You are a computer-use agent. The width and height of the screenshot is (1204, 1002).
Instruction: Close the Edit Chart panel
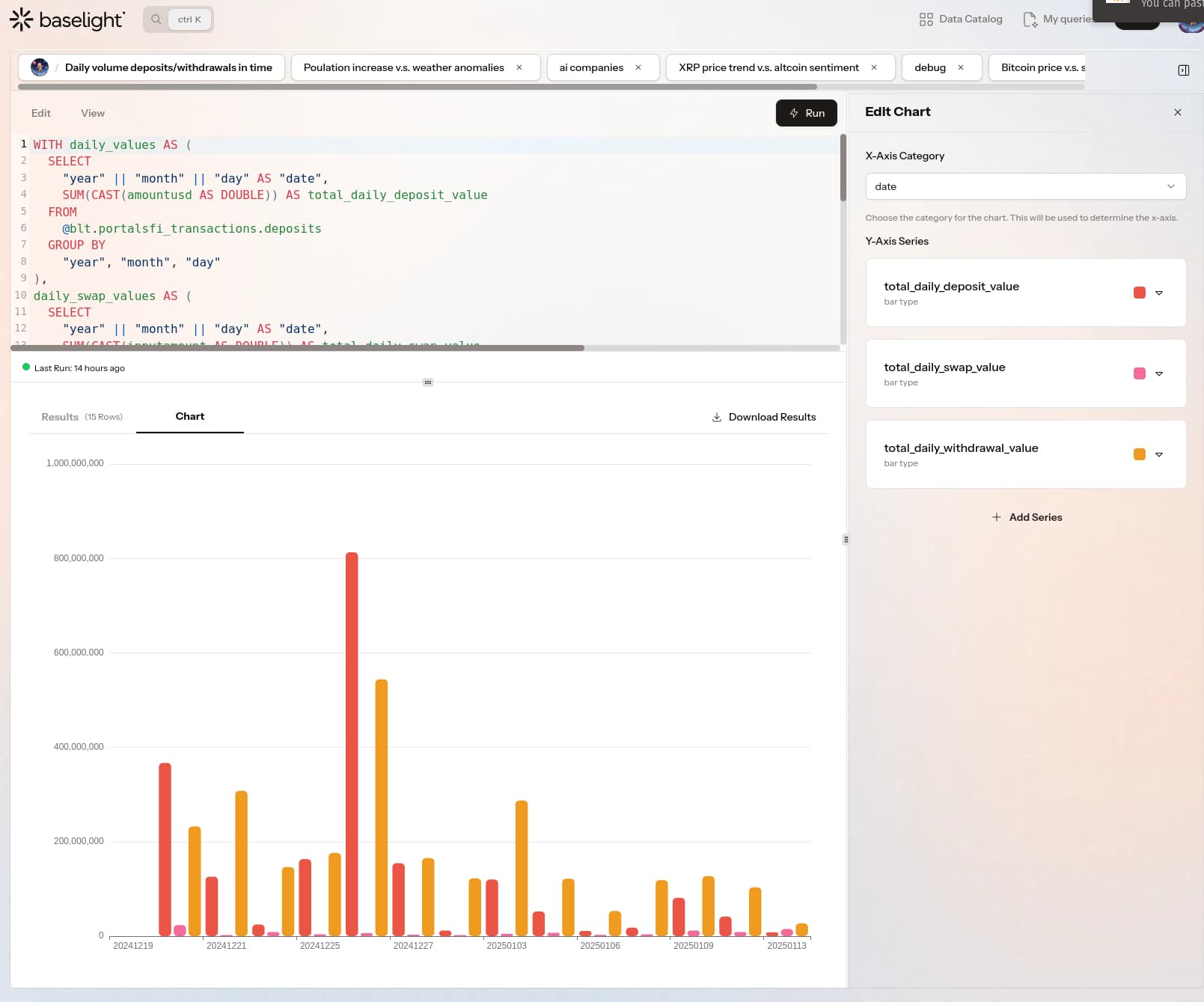click(1177, 112)
